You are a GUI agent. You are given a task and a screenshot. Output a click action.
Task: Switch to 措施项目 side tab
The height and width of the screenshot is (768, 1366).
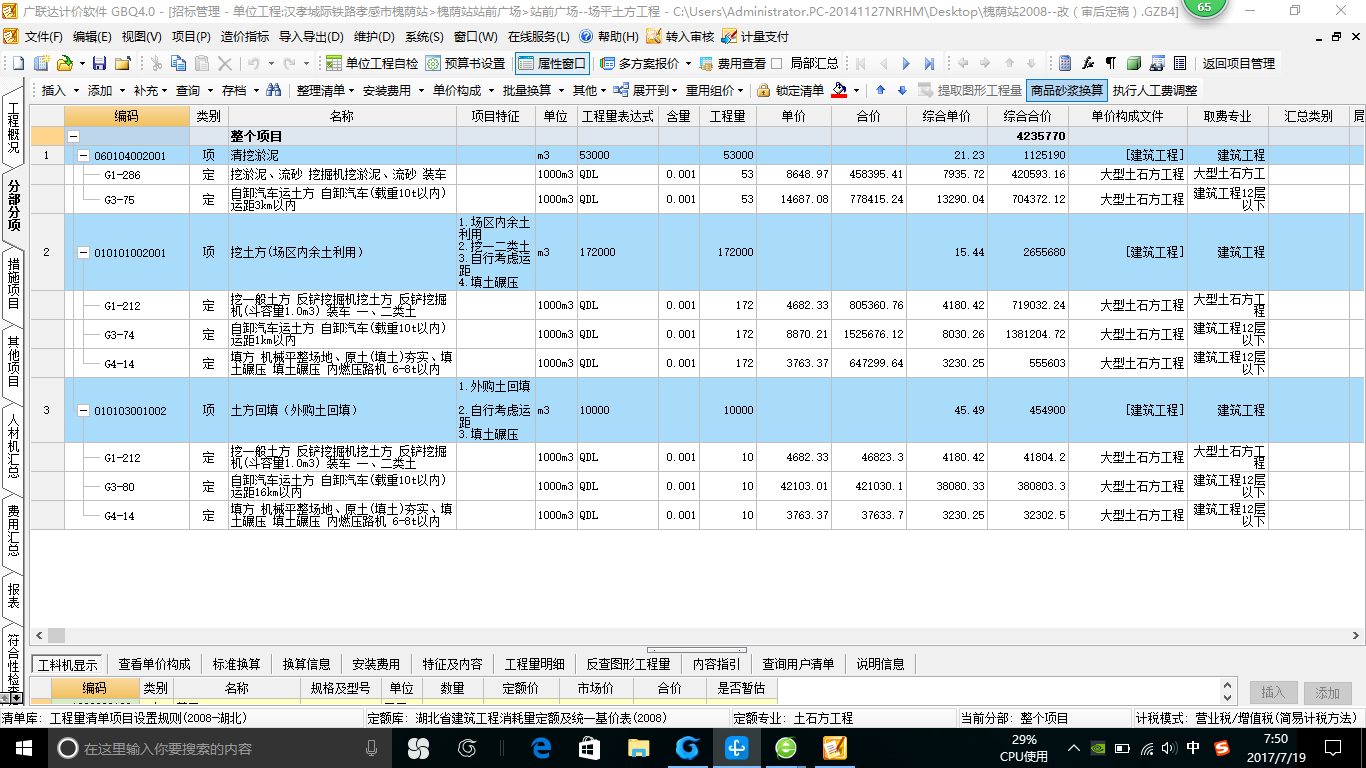pyautogui.click(x=13, y=282)
